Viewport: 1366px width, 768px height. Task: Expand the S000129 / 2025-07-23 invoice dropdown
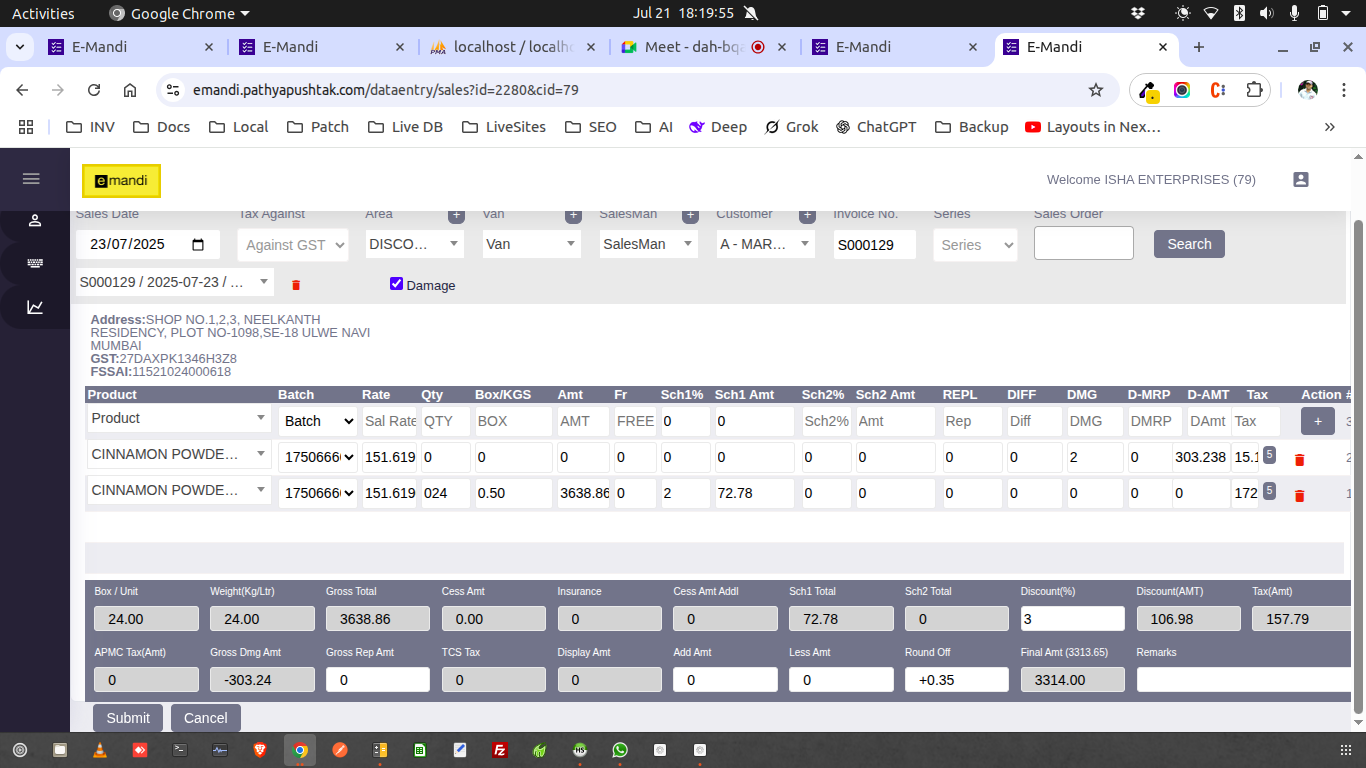coord(175,282)
